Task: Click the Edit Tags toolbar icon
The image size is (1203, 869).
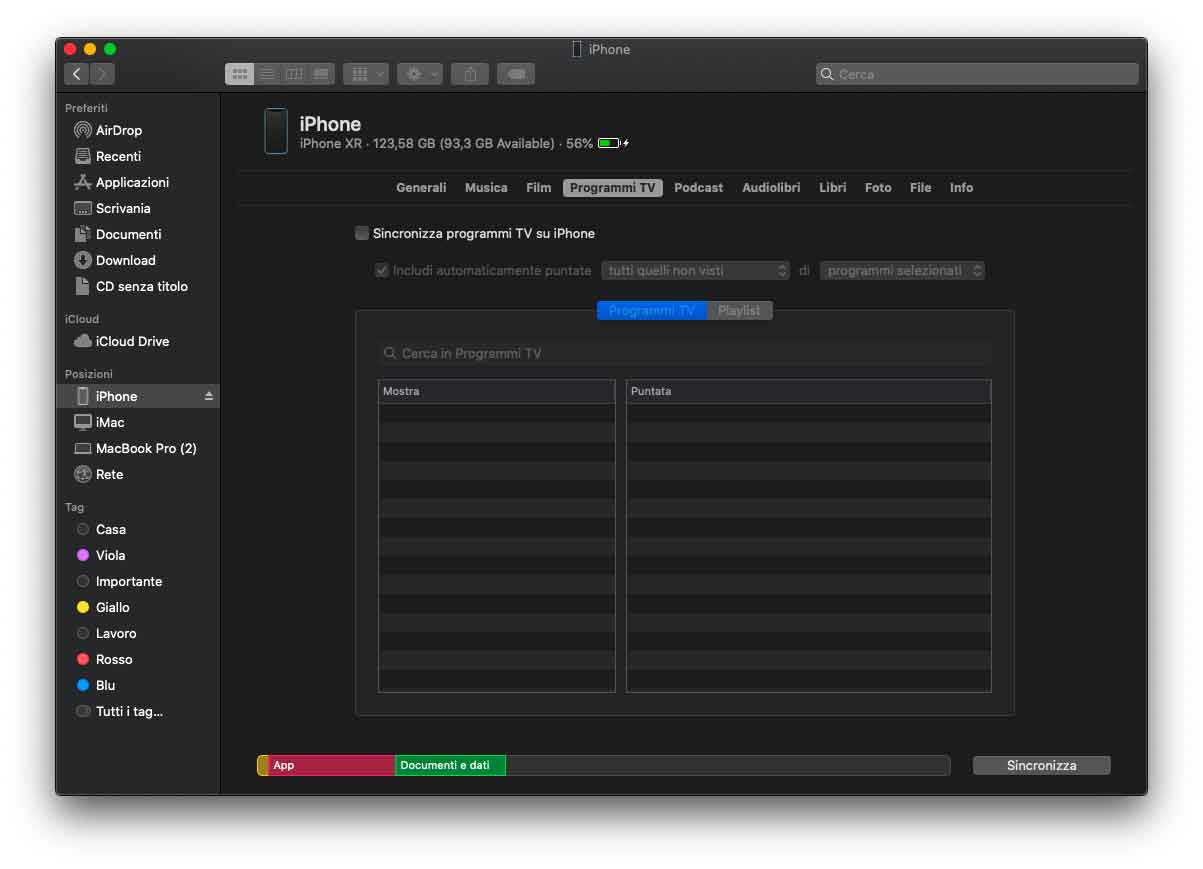Action: tap(516, 74)
